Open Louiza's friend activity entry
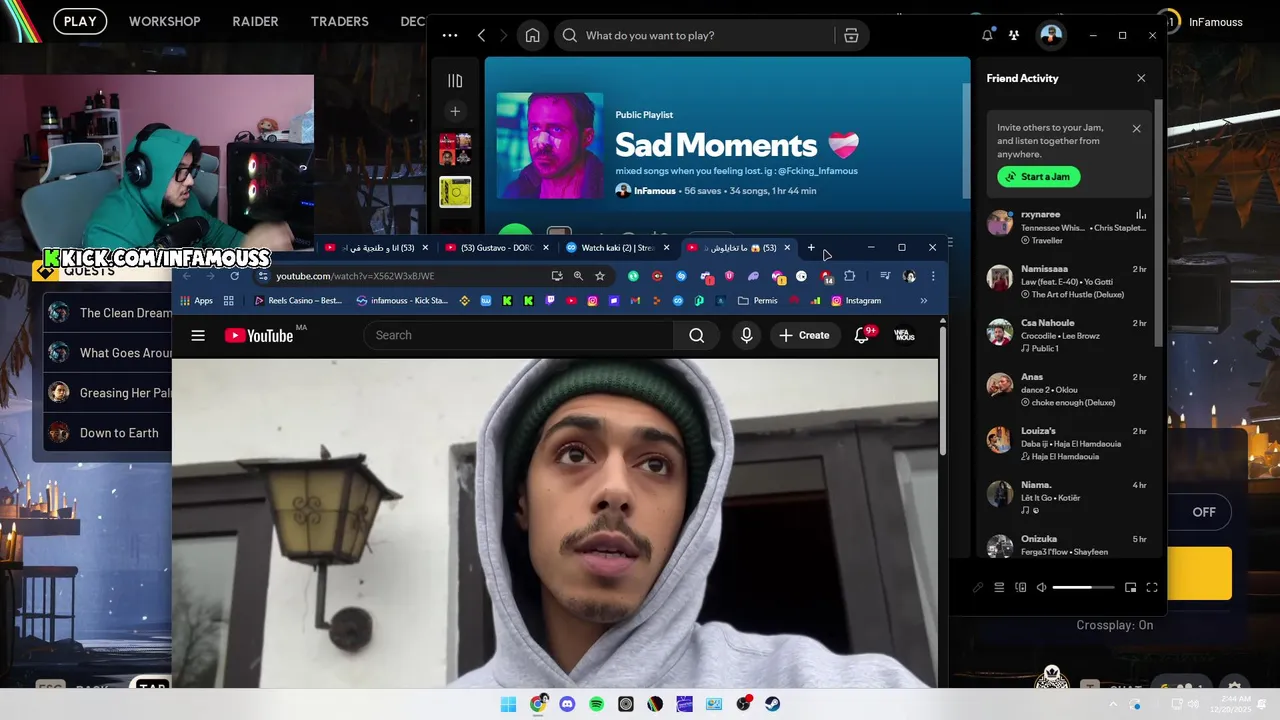The width and height of the screenshot is (1280, 720). [x=1067, y=443]
